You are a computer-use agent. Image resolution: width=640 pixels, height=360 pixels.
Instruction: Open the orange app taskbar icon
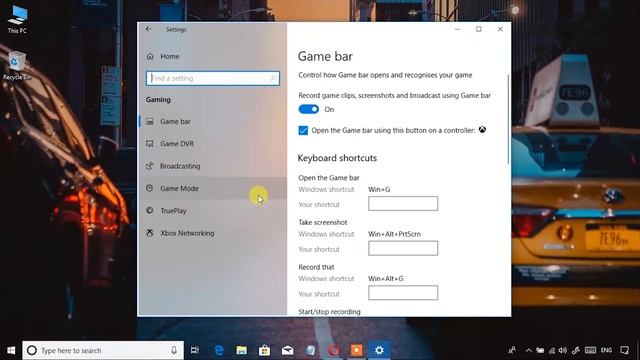[x=356, y=350]
